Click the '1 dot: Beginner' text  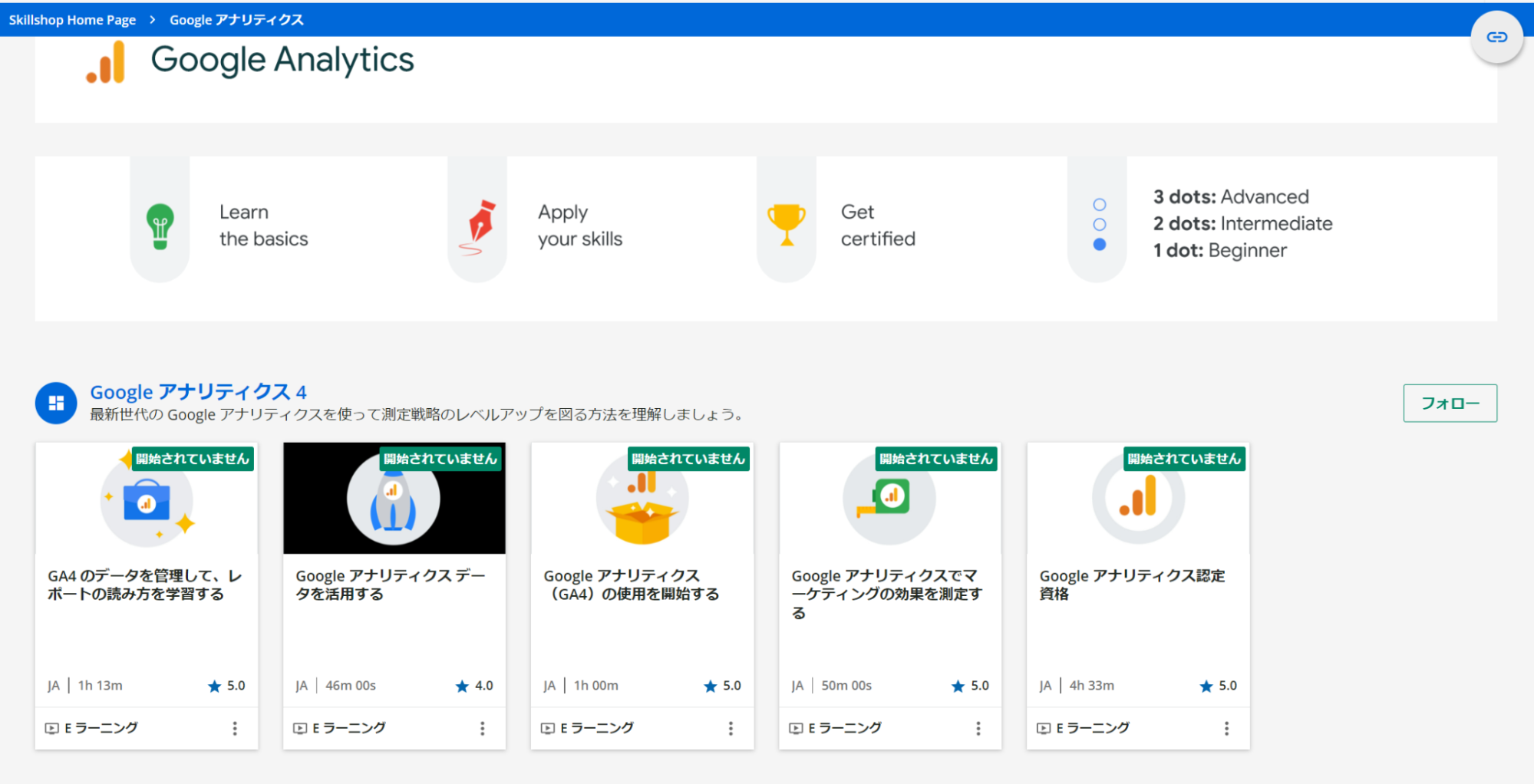[x=1219, y=251]
